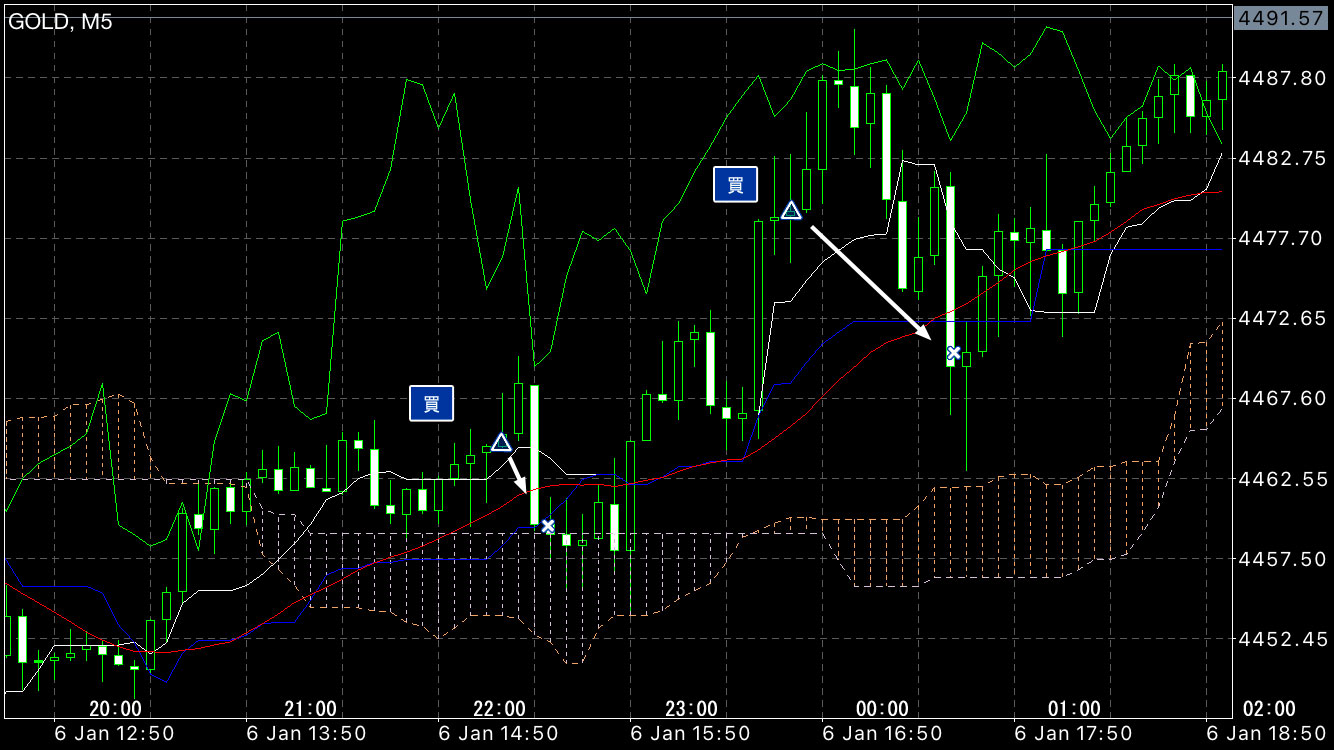Select the entry triangle beside the upper 買 label
Viewport: 1334px width, 750px height.
791,210
